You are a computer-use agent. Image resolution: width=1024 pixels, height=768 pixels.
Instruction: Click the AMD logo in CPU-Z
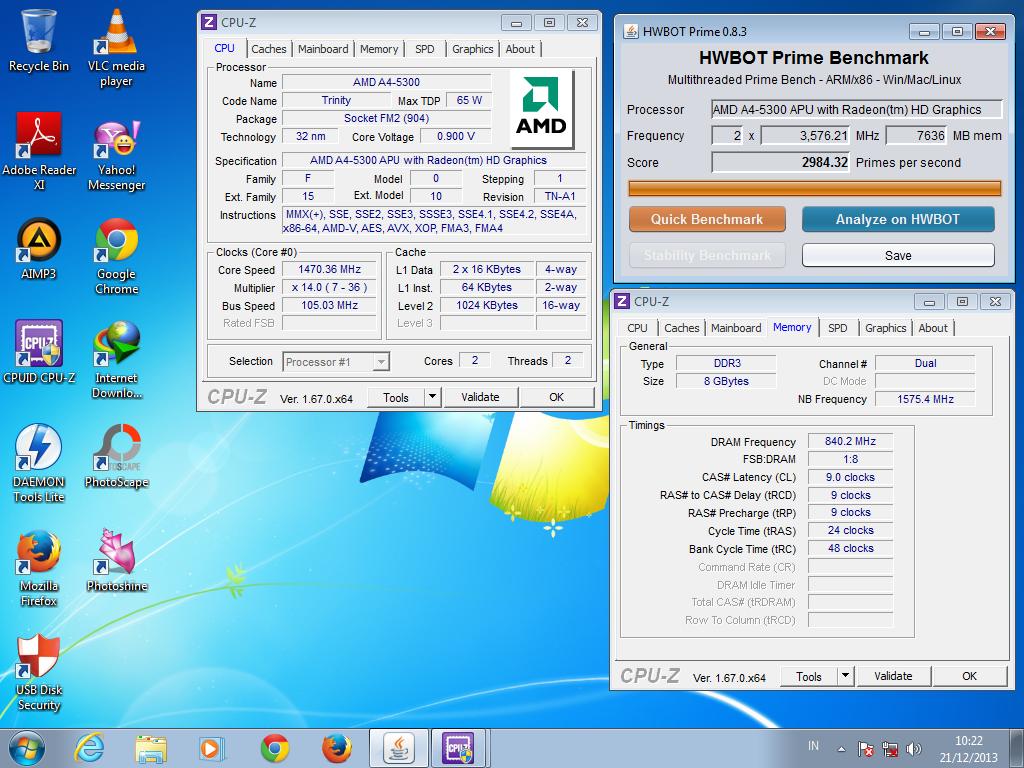(x=542, y=109)
